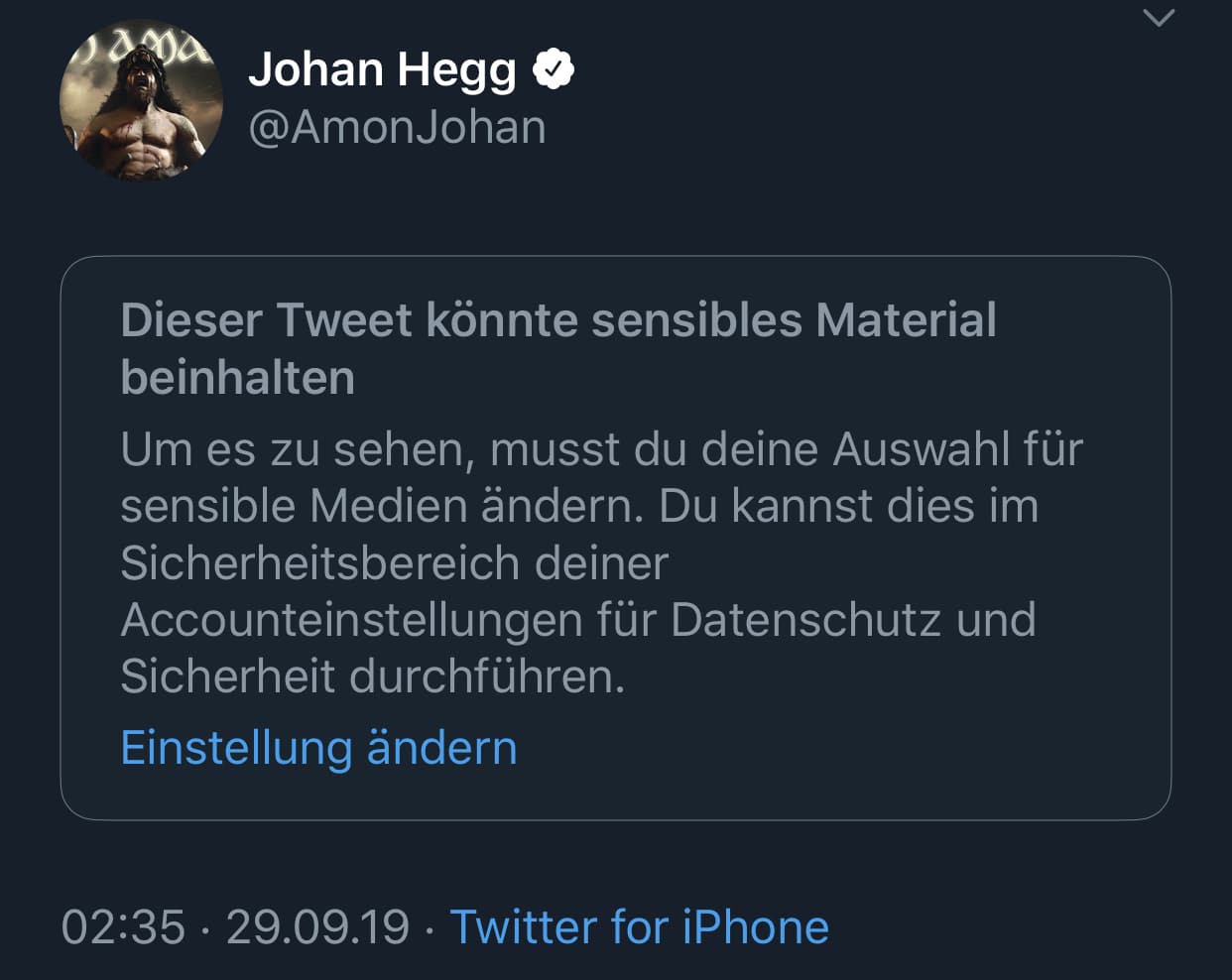The image size is (1232, 980).
Task: Click the line starting 'Um es zu sehen'
Action: pos(601,449)
